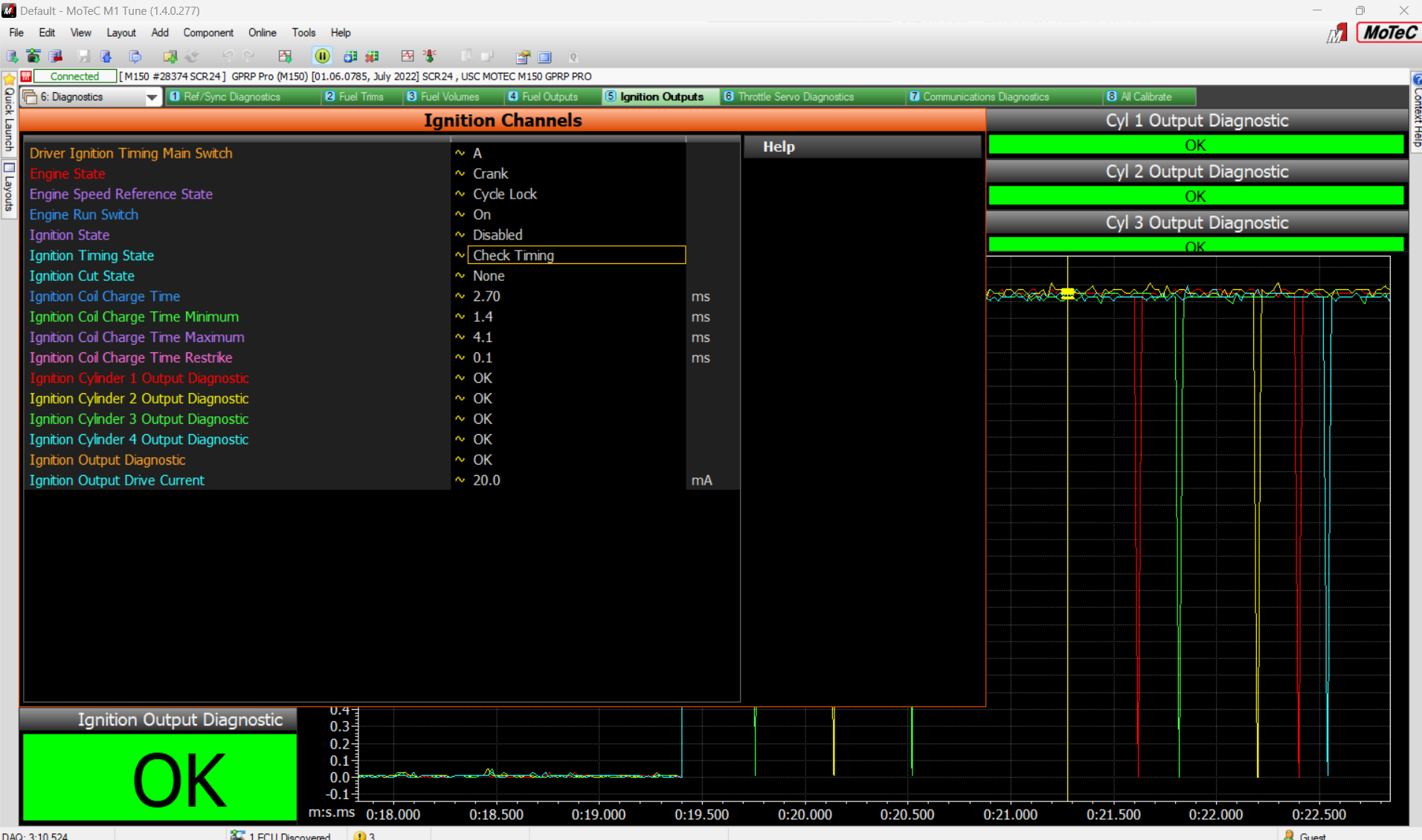The height and width of the screenshot is (840, 1422).
Task: Switch to the Fuel Trims tab
Action: pos(361,97)
